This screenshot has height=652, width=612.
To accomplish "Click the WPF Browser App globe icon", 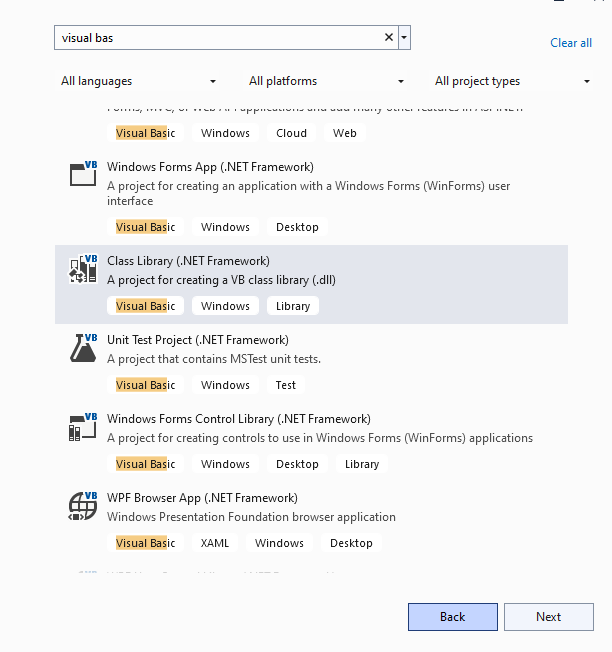I will [83, 506].
